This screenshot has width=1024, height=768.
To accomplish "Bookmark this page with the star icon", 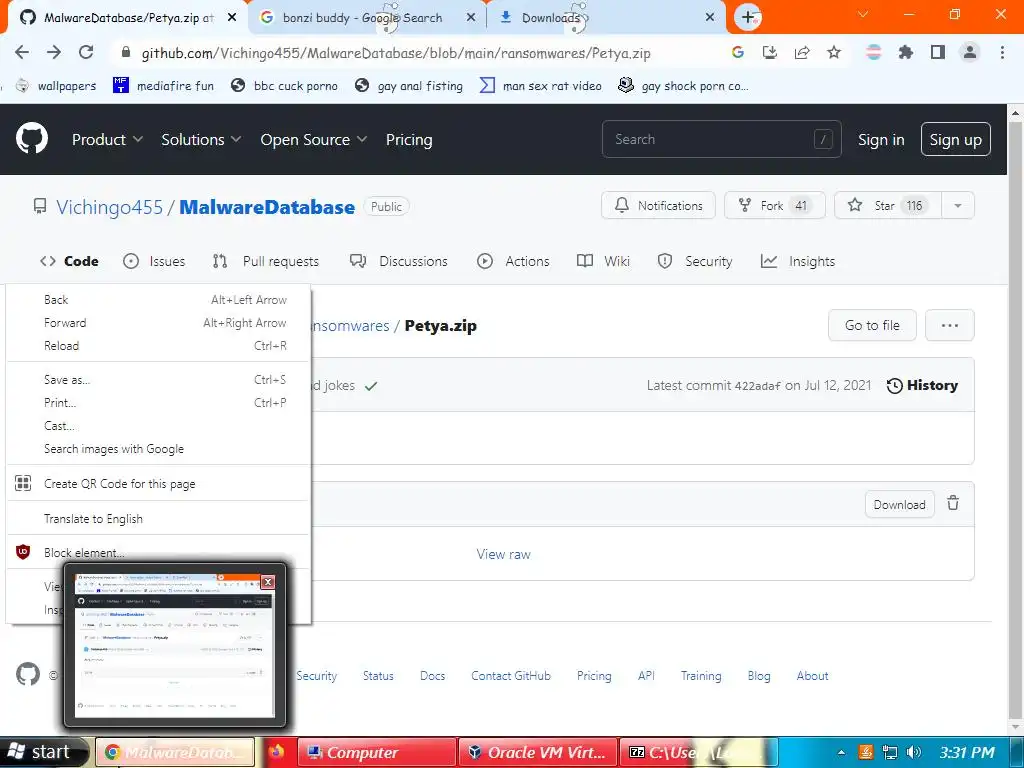I will (834, 52).
